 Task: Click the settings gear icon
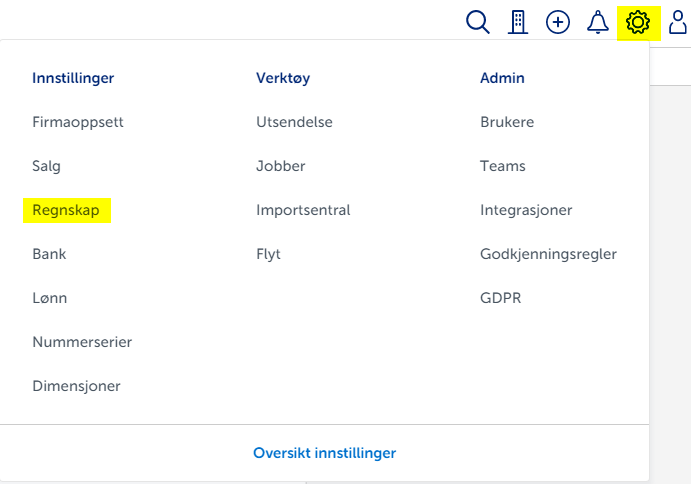coord(637,22)
